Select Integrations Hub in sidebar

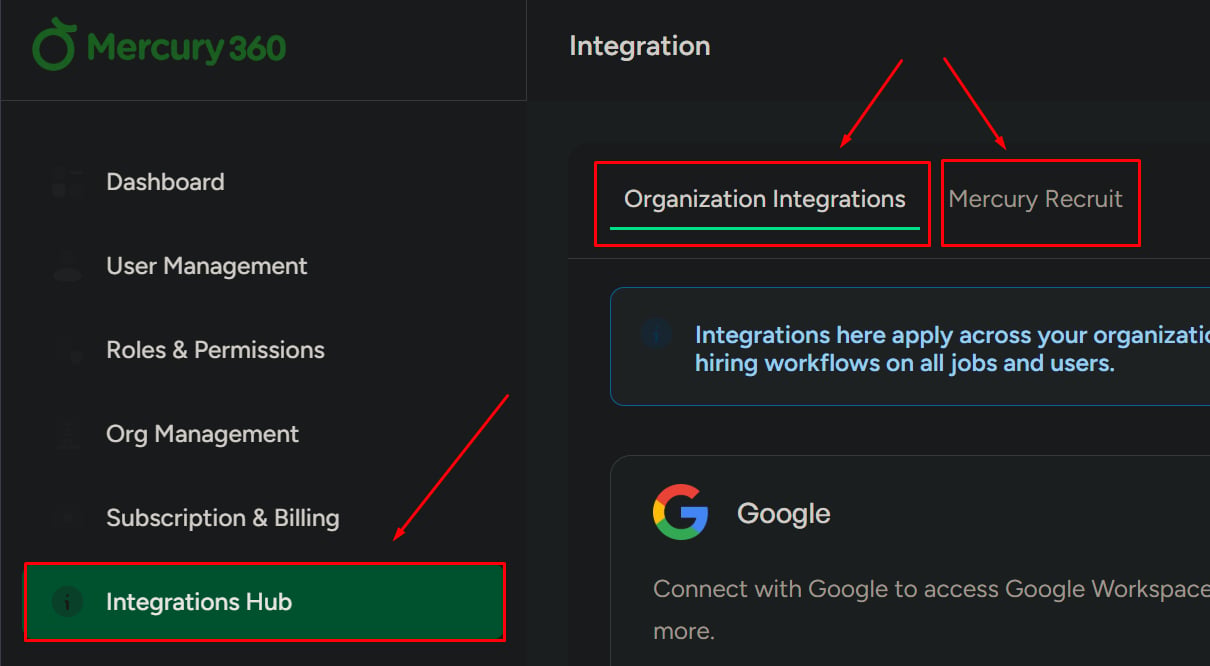pyautogui.click(x=264, y=602)
